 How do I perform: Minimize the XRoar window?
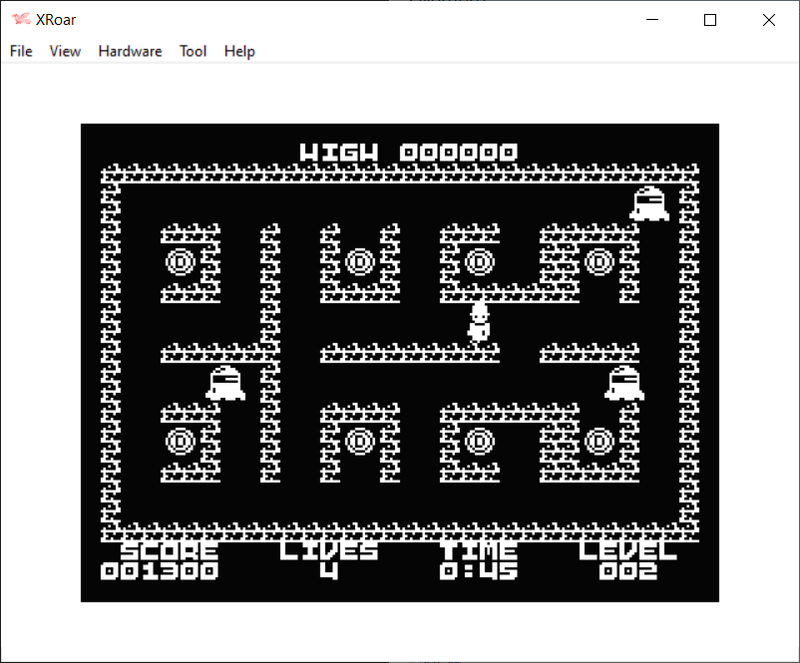(652, 20)
